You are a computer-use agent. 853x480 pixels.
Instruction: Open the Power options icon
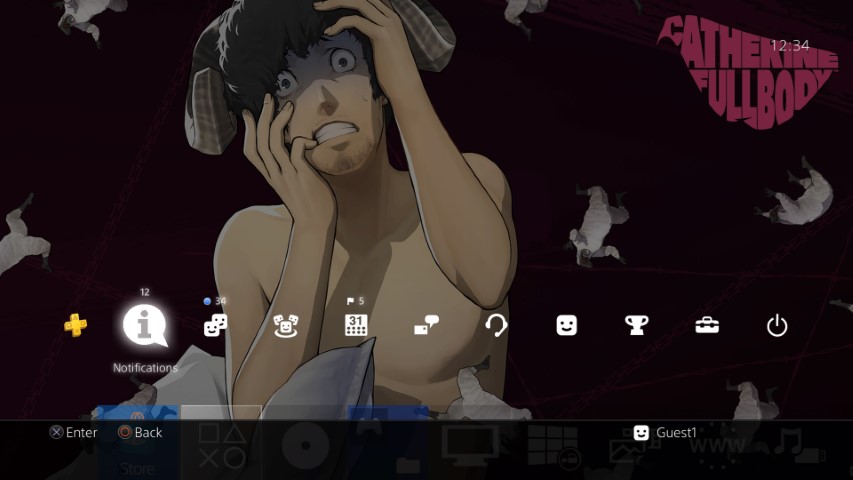coord(777,325)
